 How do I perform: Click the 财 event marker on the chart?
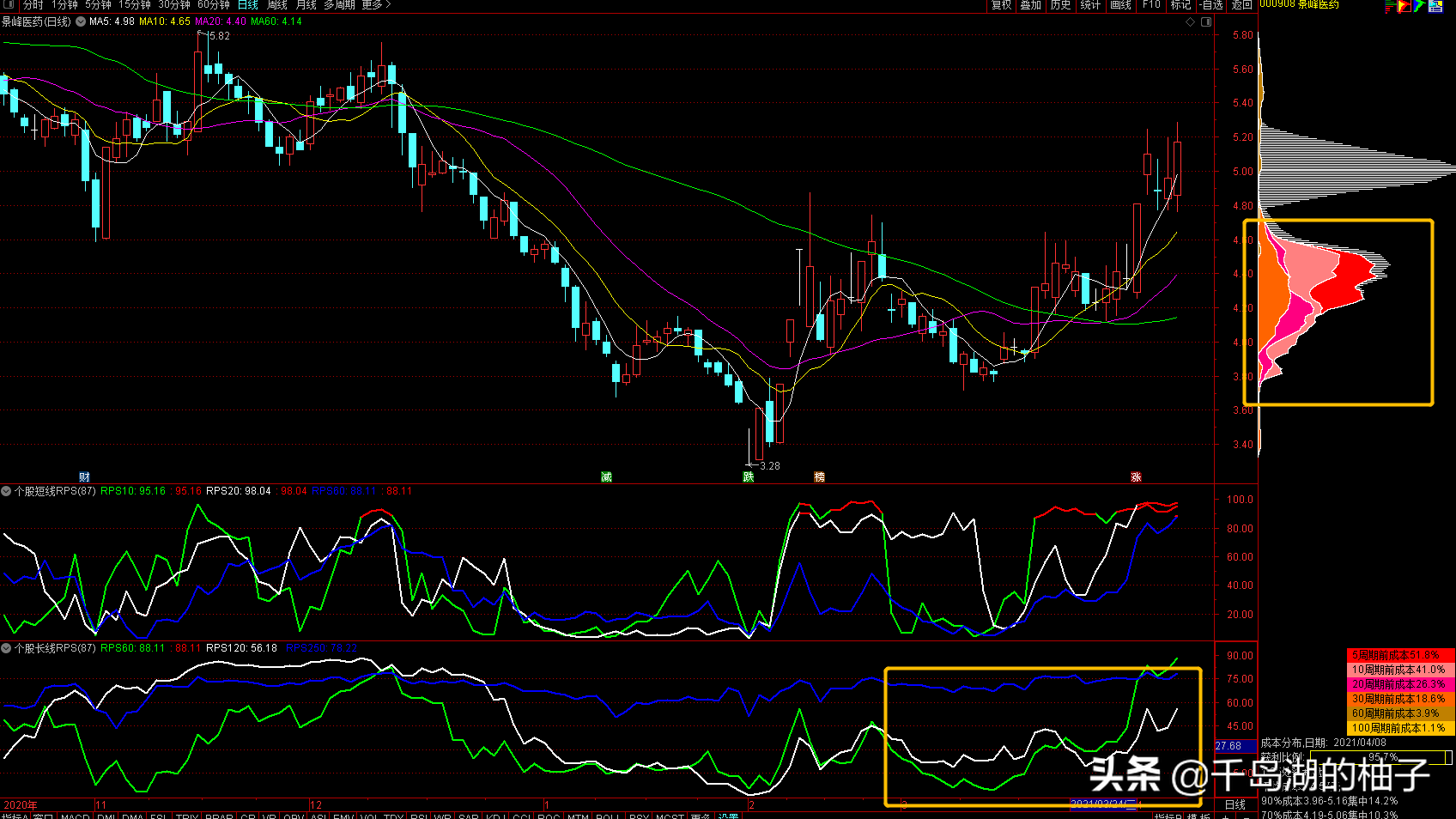pos(84,477)
